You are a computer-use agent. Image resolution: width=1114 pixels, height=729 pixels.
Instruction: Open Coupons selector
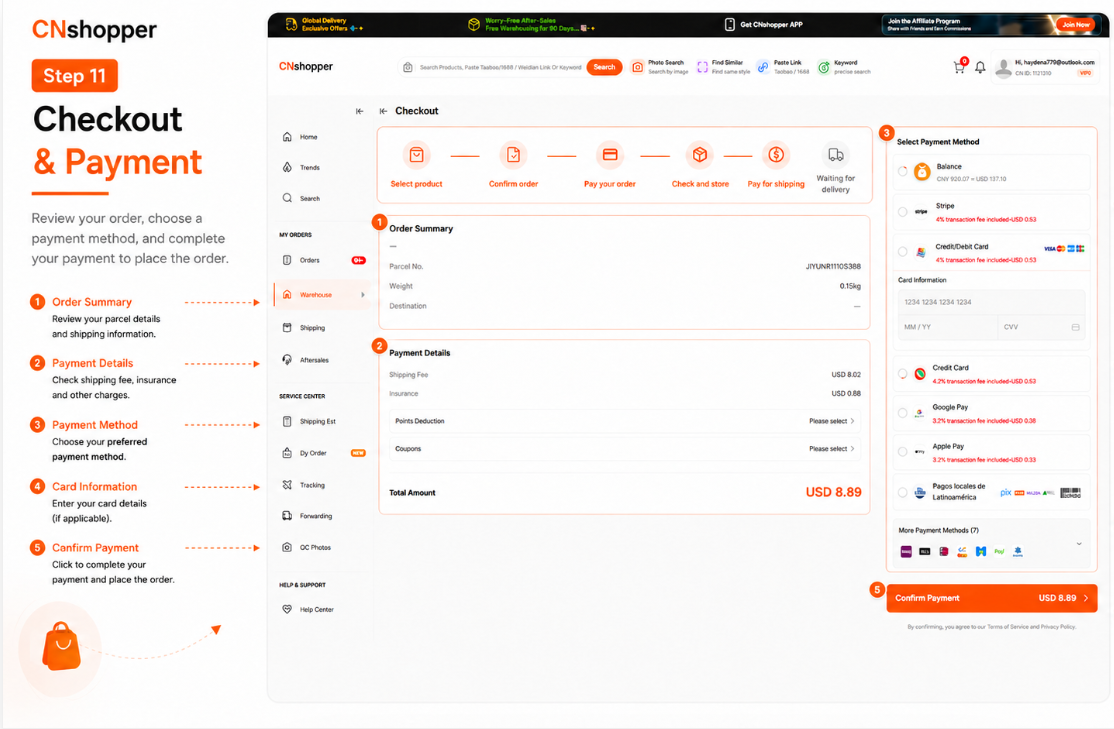tap(624, 448)
